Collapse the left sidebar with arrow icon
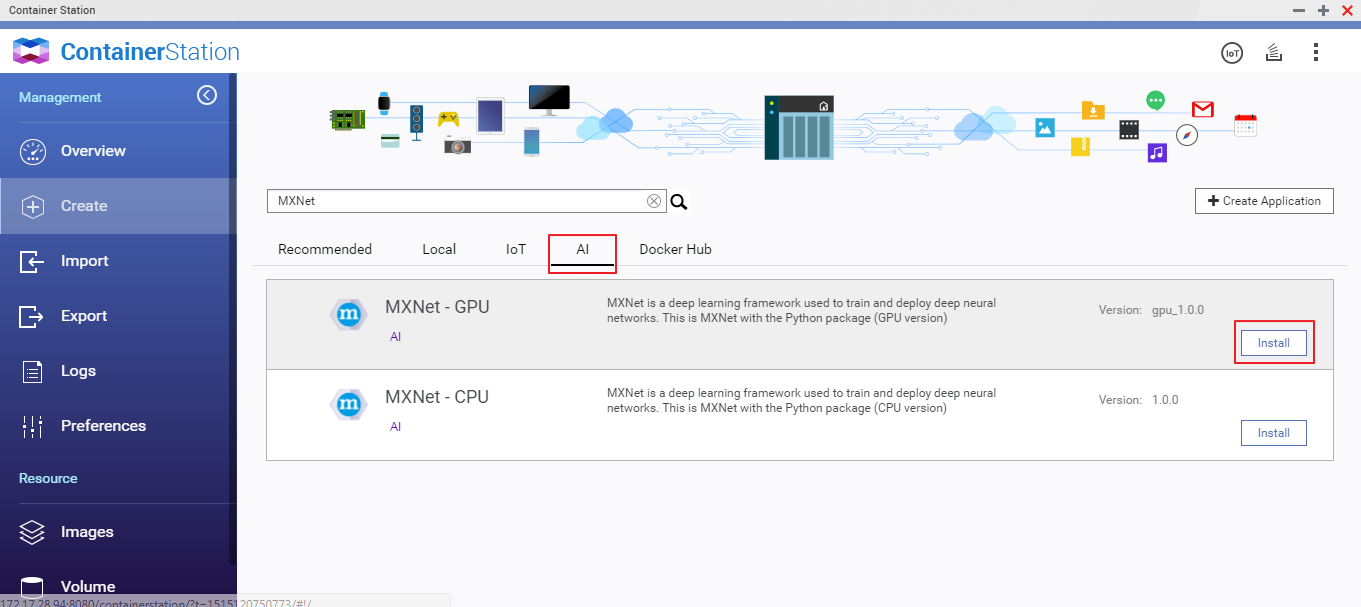 tap(207, 95)
